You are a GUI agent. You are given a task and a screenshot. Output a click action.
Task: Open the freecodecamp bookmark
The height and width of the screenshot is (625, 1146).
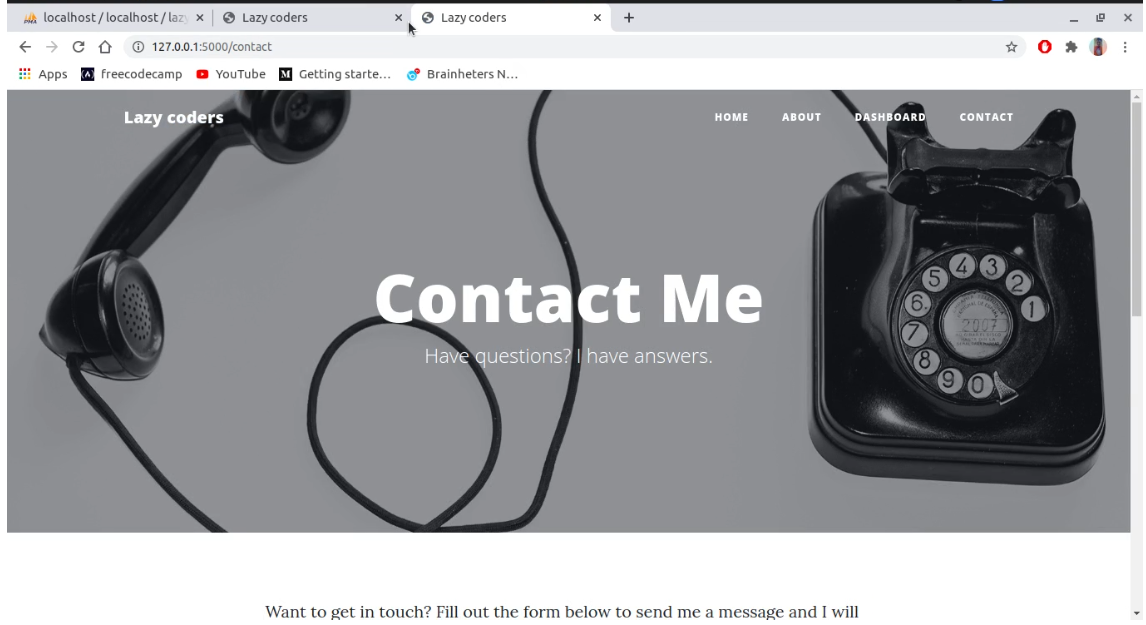point(132,74)
